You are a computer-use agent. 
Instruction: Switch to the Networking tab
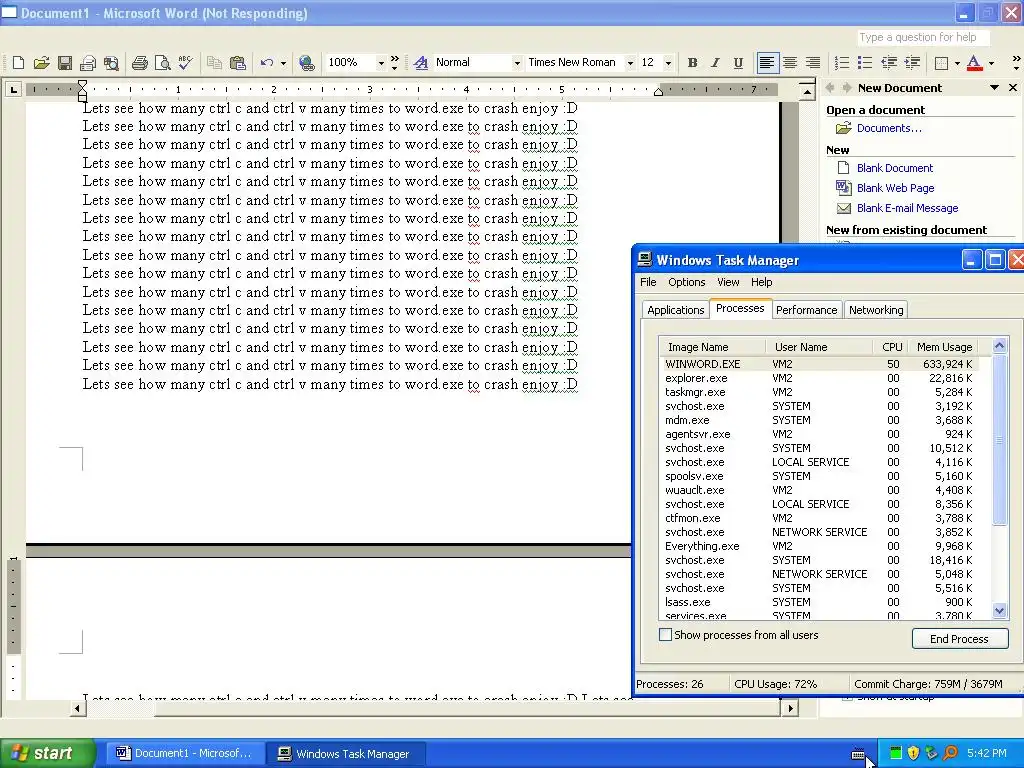876,310
